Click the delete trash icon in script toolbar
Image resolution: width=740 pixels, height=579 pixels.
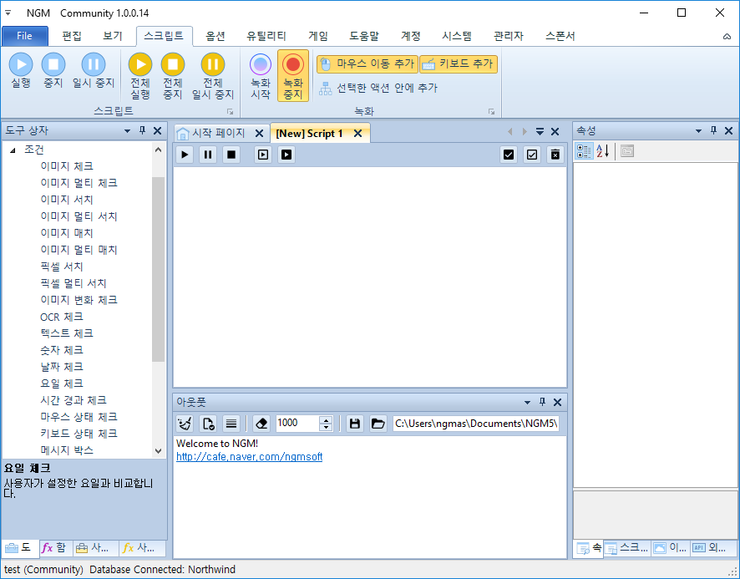(555, 155)
